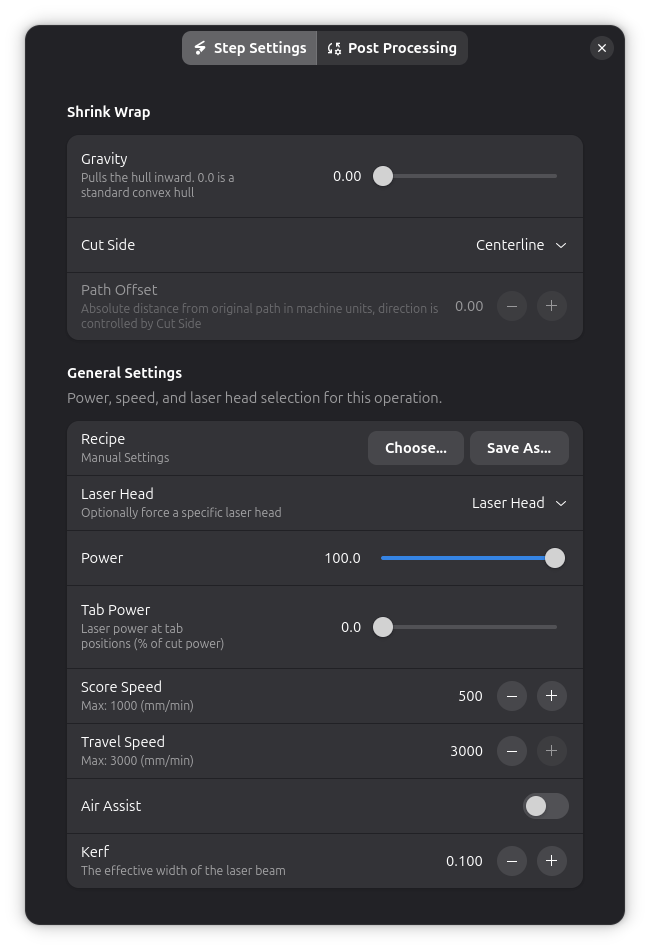Decrease Travel Speed with minus icon
The image size is (650, 950).
[x=512, y=751]
